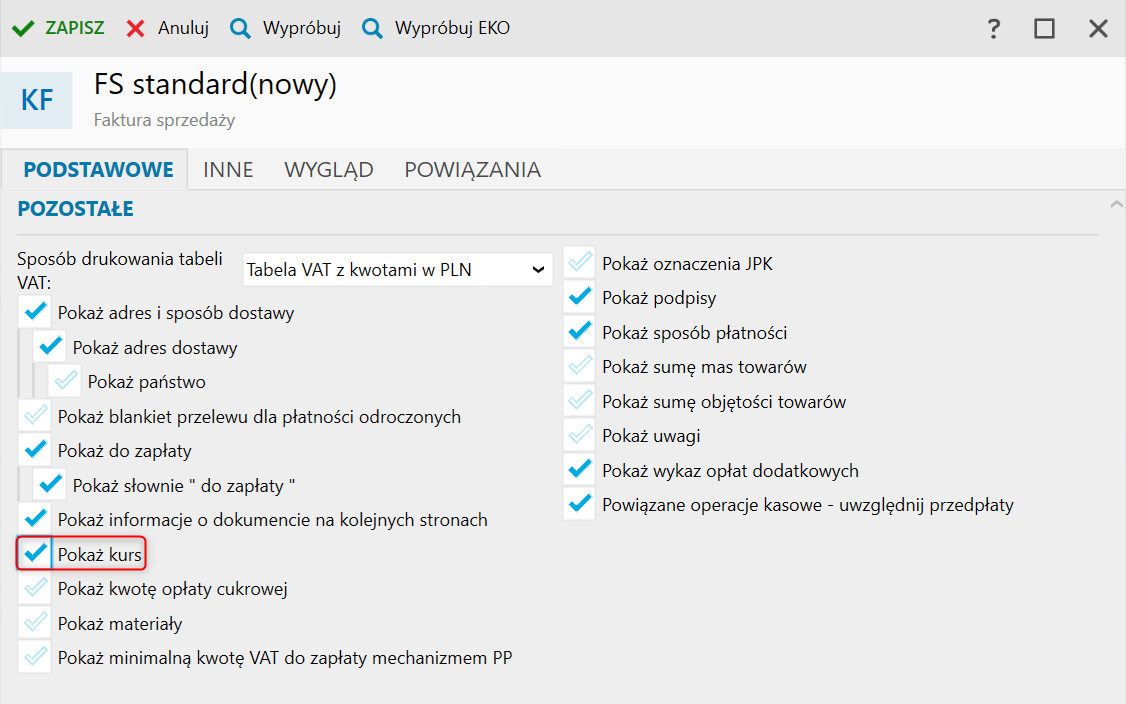This screenshot has height=704, width=1126.
Task: Enable Pokaż sumę mas towarów
Action: 579,366
